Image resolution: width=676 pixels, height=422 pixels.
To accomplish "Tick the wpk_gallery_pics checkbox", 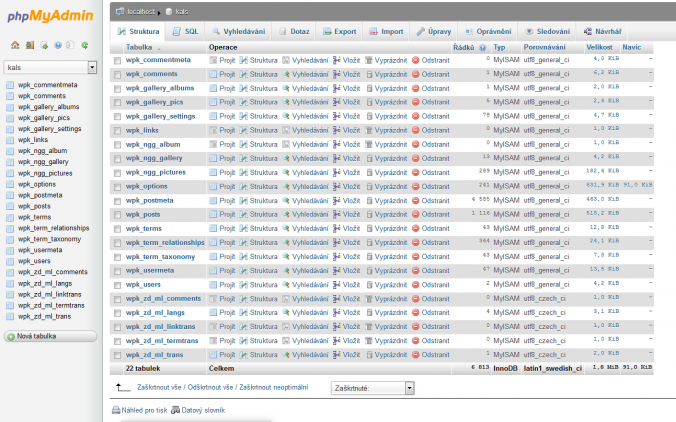I will pyautogui.click(x=117, y=103).
